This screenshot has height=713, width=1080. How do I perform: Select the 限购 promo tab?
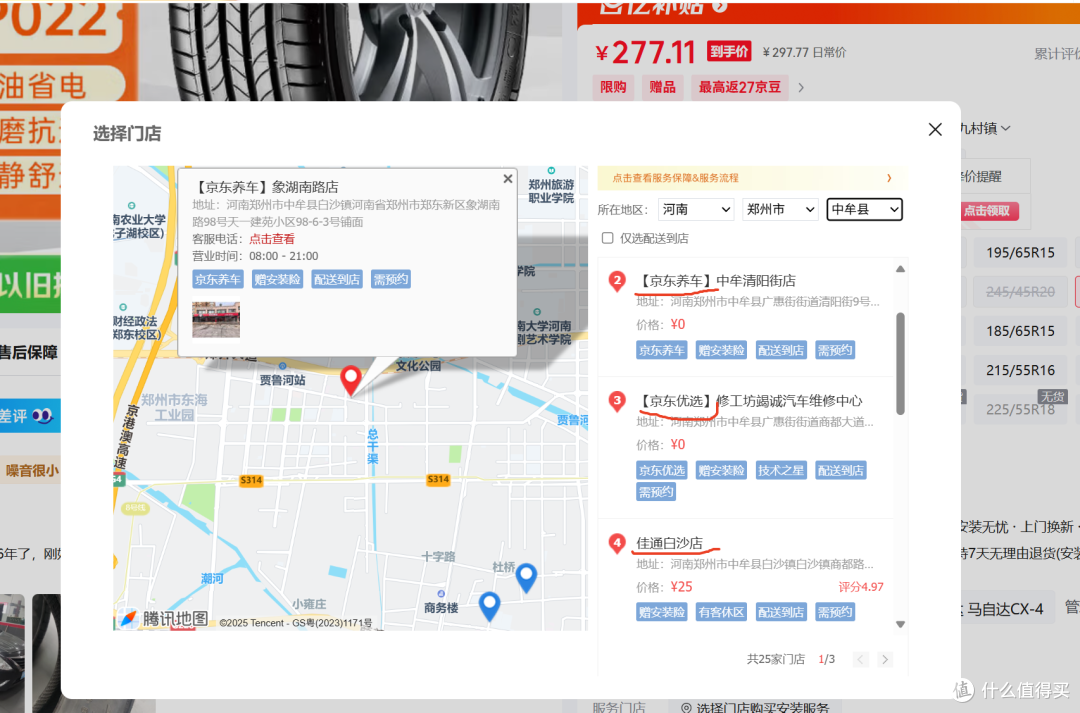(x=613, y=87)
